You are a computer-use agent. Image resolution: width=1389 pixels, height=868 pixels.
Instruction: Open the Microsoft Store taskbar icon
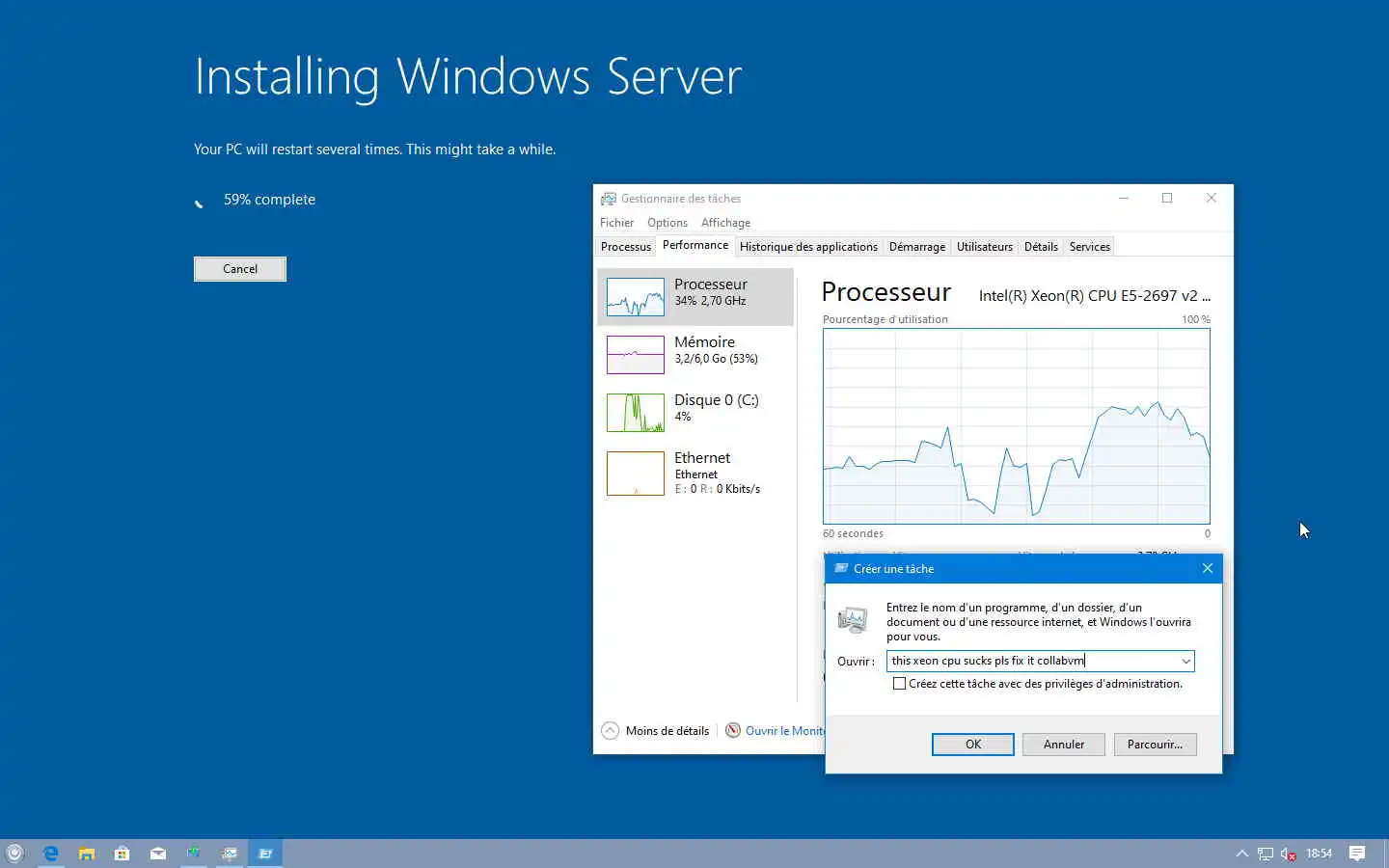[x=123, y=853]
